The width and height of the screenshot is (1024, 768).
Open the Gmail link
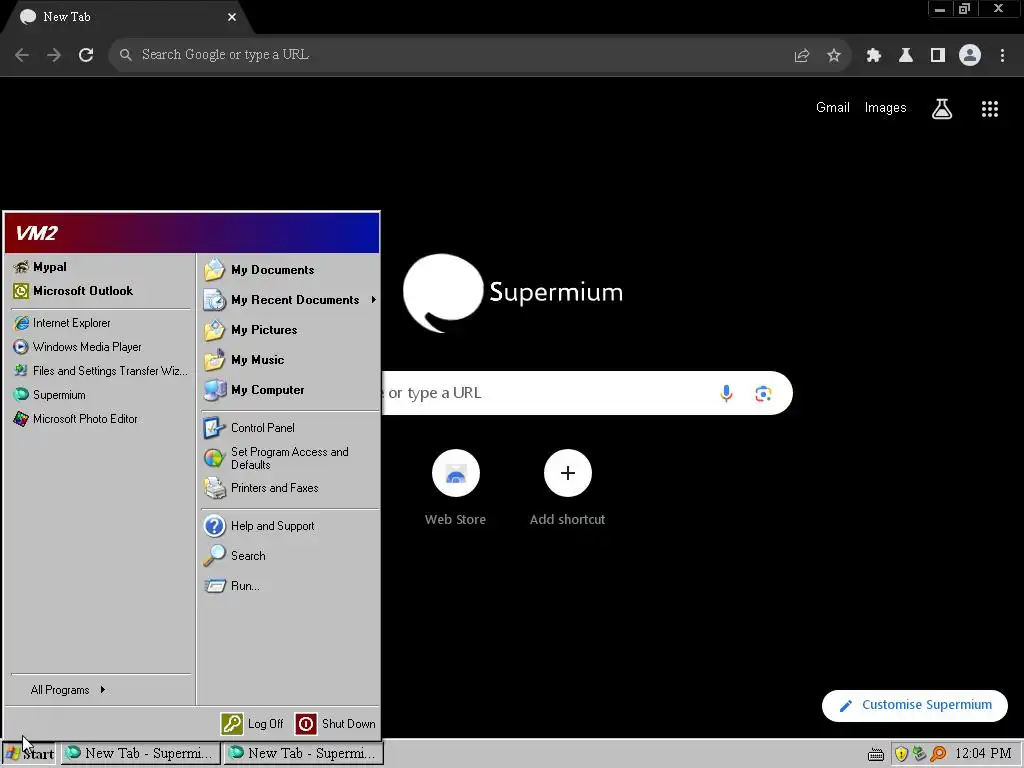click(833, 108)
